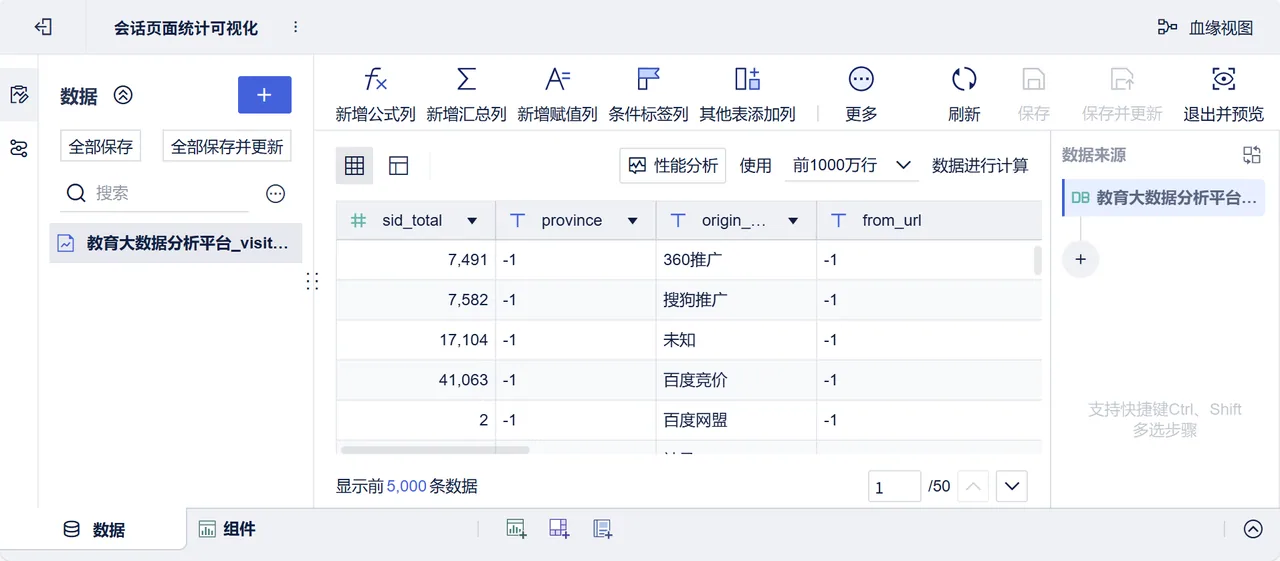The height and width of the screenshot is (561, 1280).
Task: Click the from_url column header
Action: [929, 220]
